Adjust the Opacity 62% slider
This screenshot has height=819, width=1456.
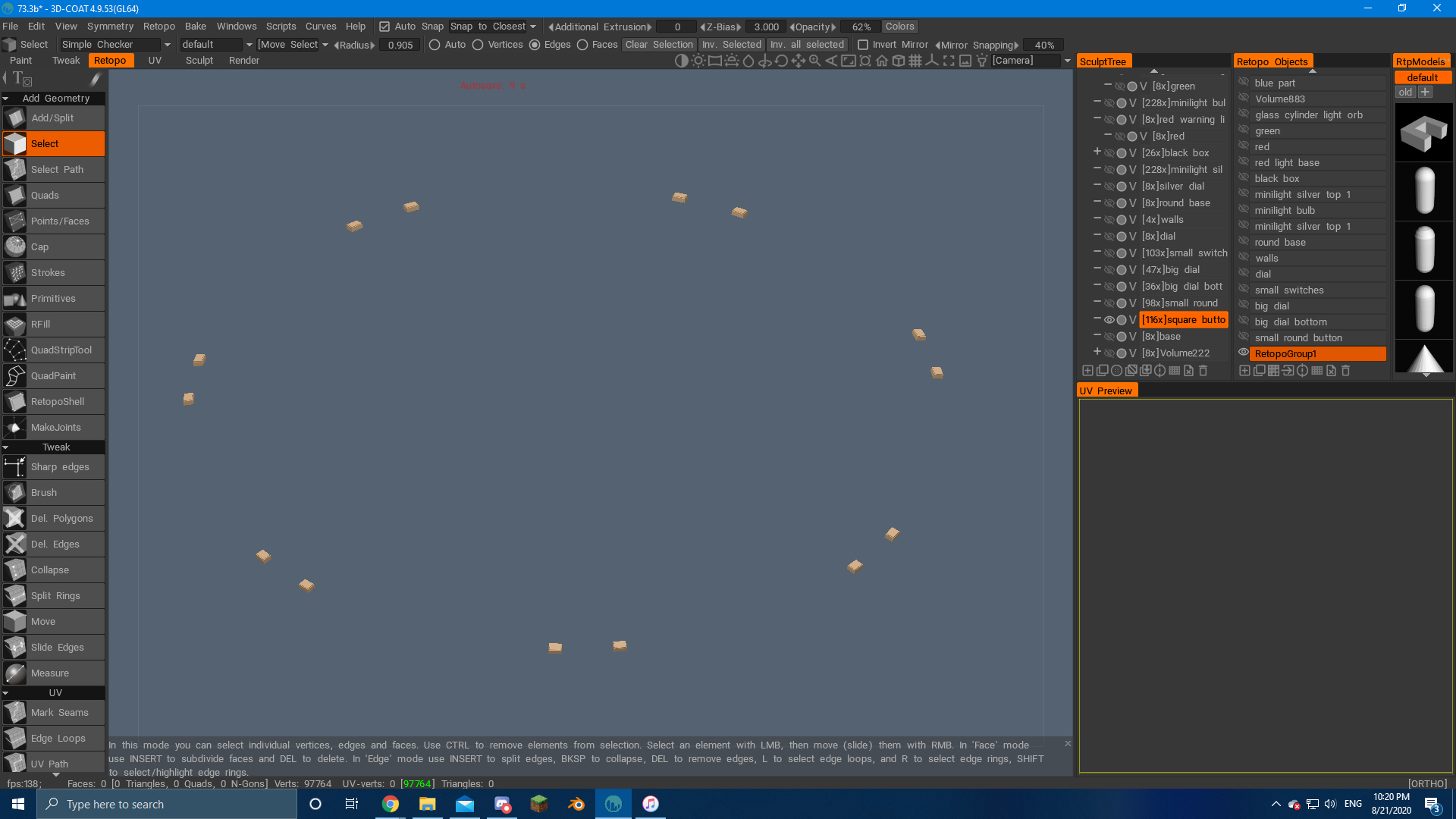tap(860, 27)
